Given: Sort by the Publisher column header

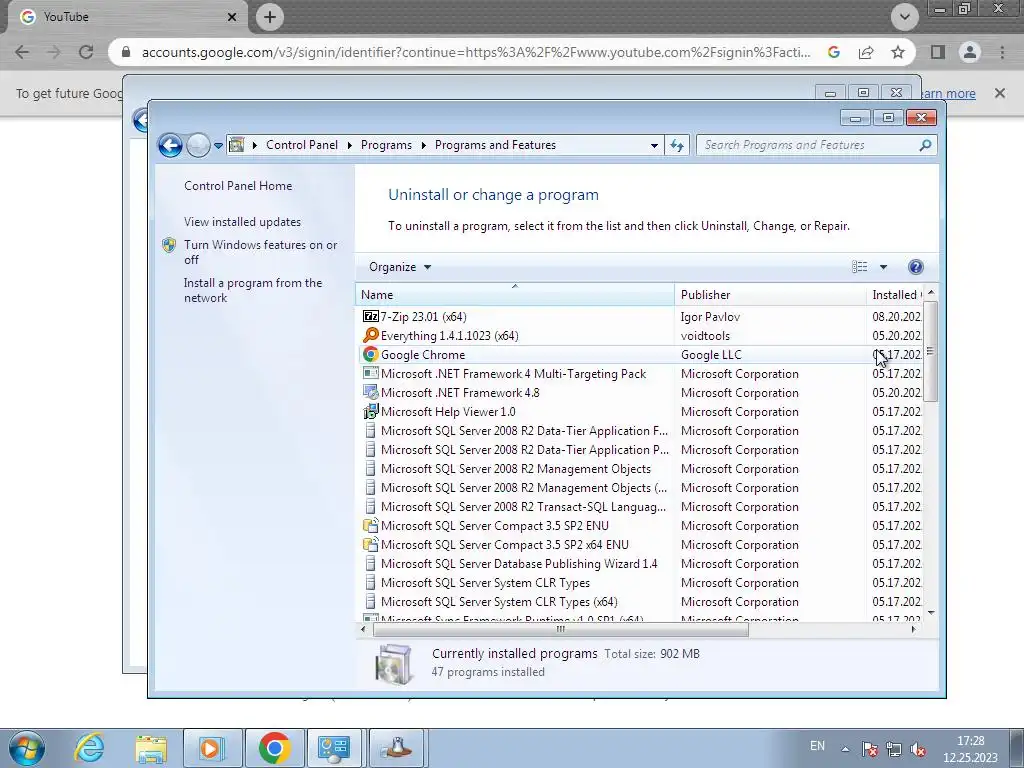Looking at the screenshot, I should coord(771,295).
